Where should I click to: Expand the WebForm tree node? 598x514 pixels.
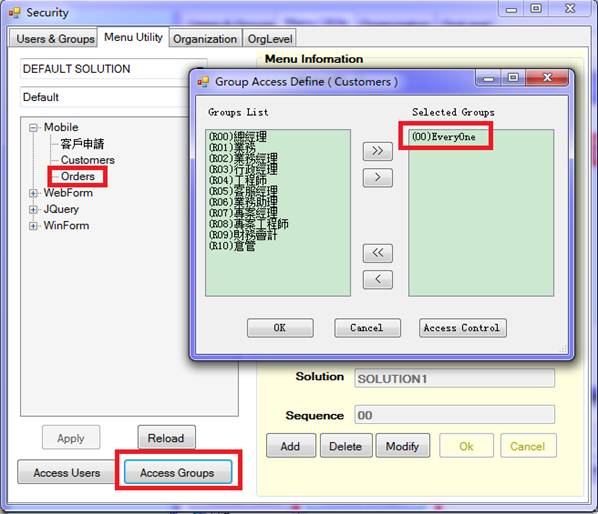[33, 193]
